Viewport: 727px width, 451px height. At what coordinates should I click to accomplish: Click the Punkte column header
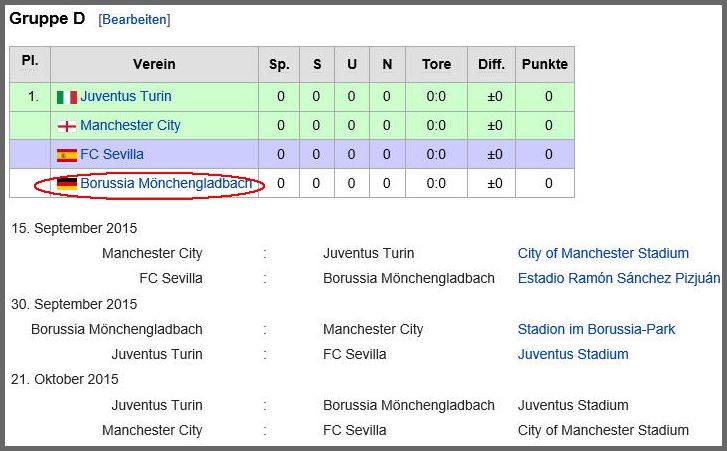click(545, 64)
